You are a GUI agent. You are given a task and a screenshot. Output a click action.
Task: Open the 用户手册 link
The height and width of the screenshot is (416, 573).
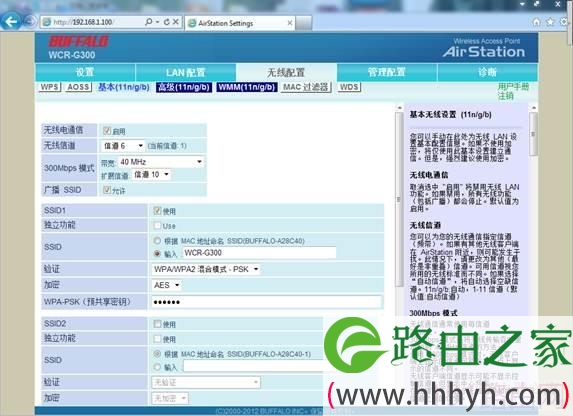pos(513,87)
